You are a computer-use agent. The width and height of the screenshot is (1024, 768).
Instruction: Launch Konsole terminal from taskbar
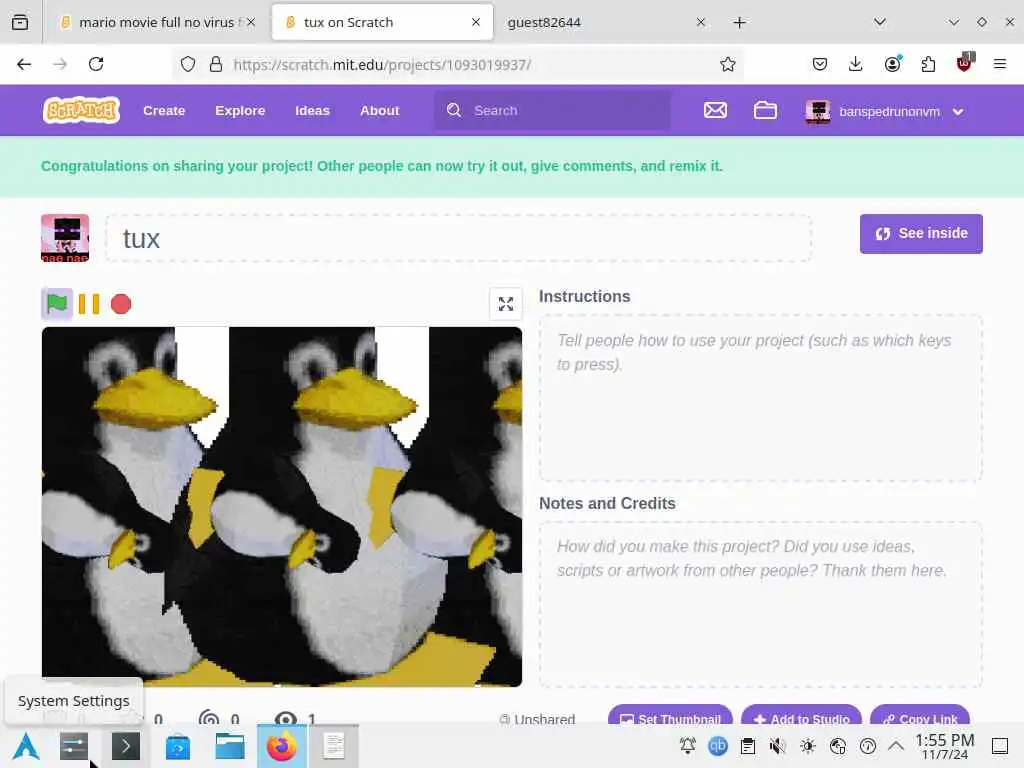click(x=125, y=746)
